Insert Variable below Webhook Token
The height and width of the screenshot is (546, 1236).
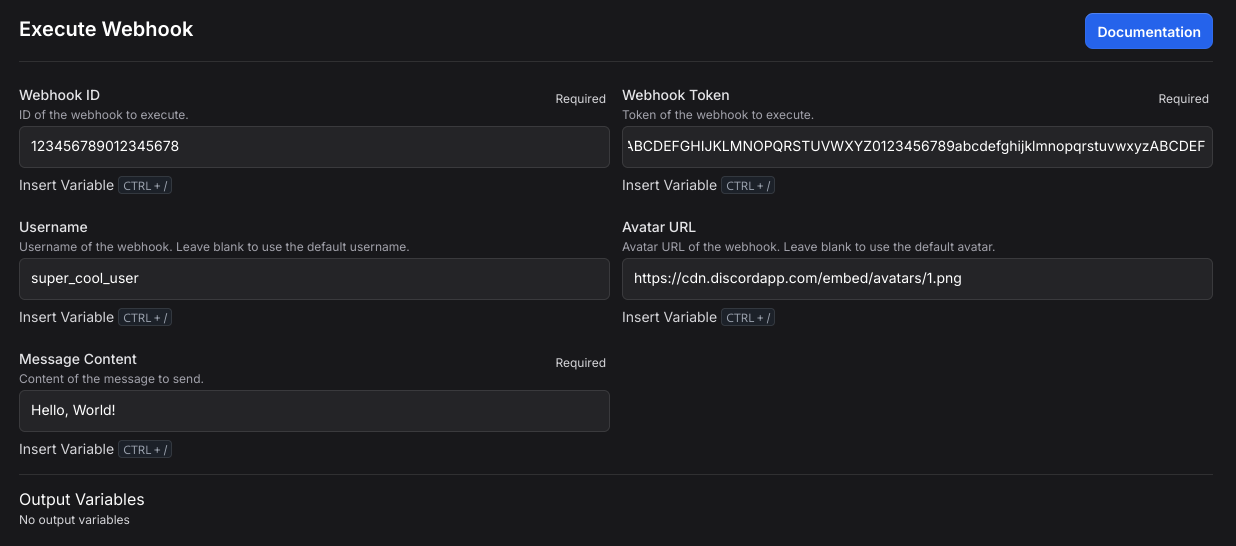pos(669,185)
